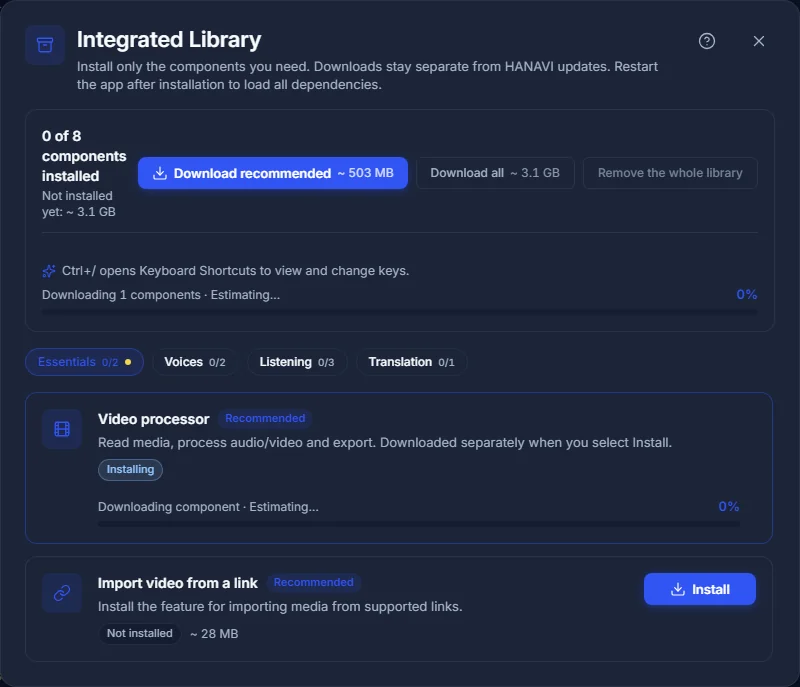Click 'Downloading 1 components · Estimating...' status text
Image resolution: width=800 pixels, height=687 pixels.
(x=161, y=295)
